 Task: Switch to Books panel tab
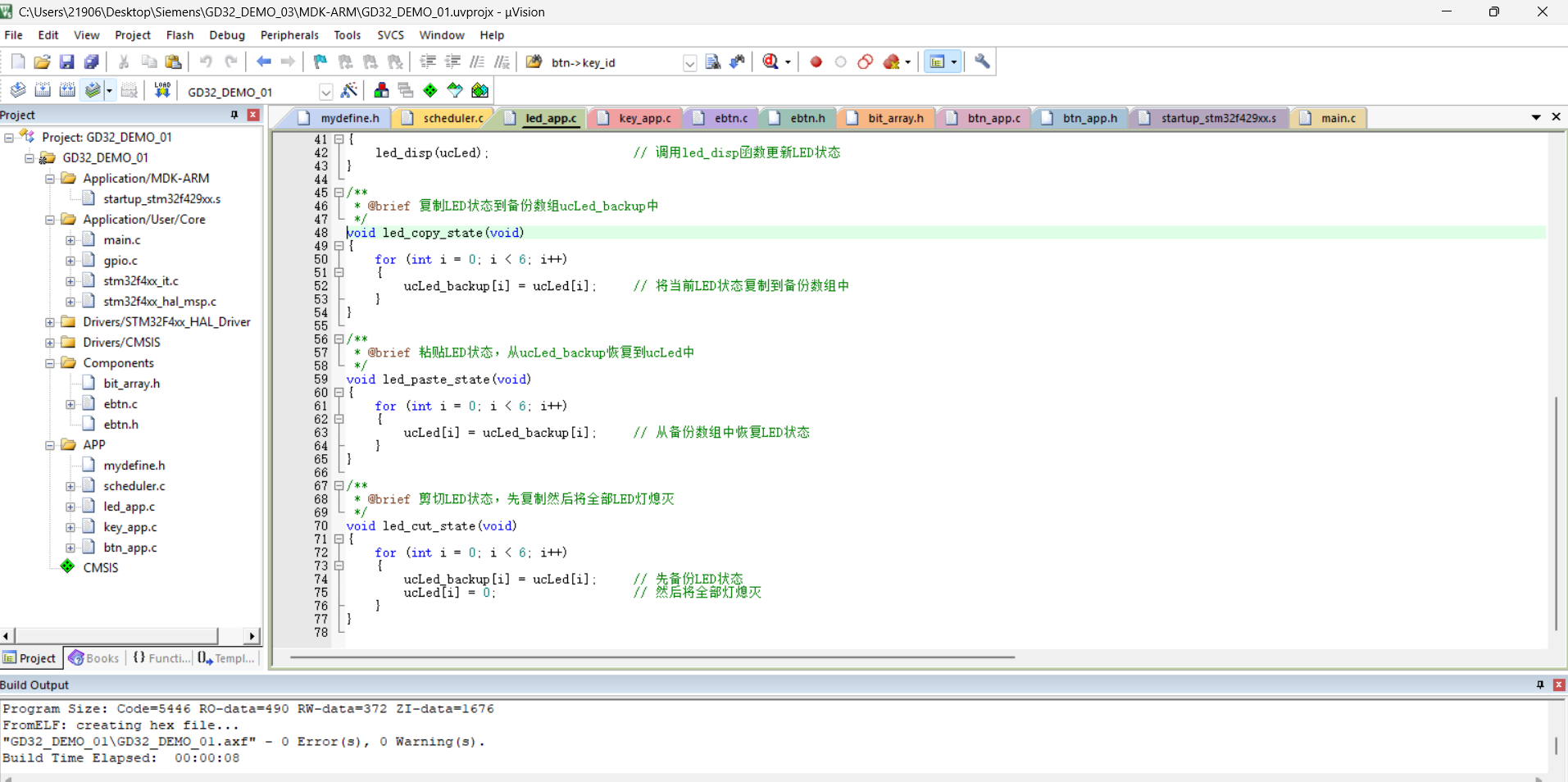94,658
